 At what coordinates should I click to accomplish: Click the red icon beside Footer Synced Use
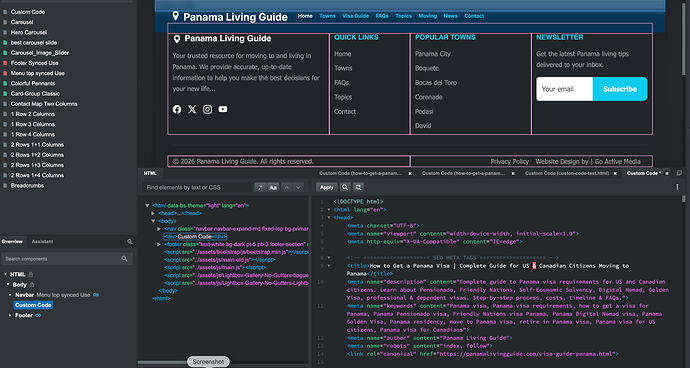point(5,63)
